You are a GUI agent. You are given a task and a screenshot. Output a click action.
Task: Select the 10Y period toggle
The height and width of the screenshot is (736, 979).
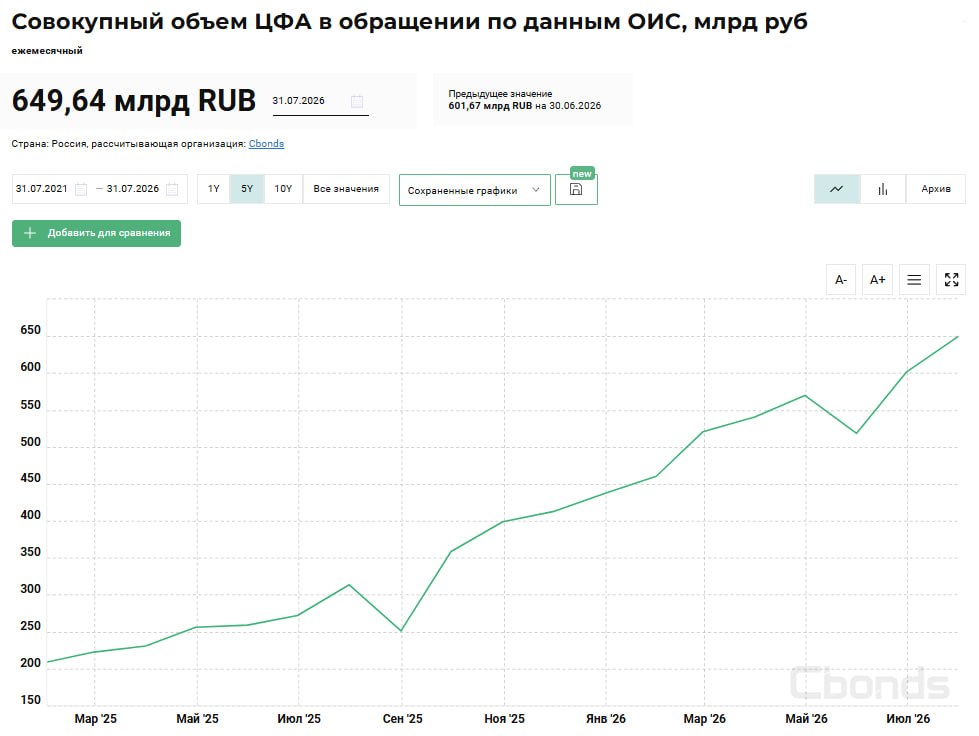pyautogui.click(x=283, y=189)
